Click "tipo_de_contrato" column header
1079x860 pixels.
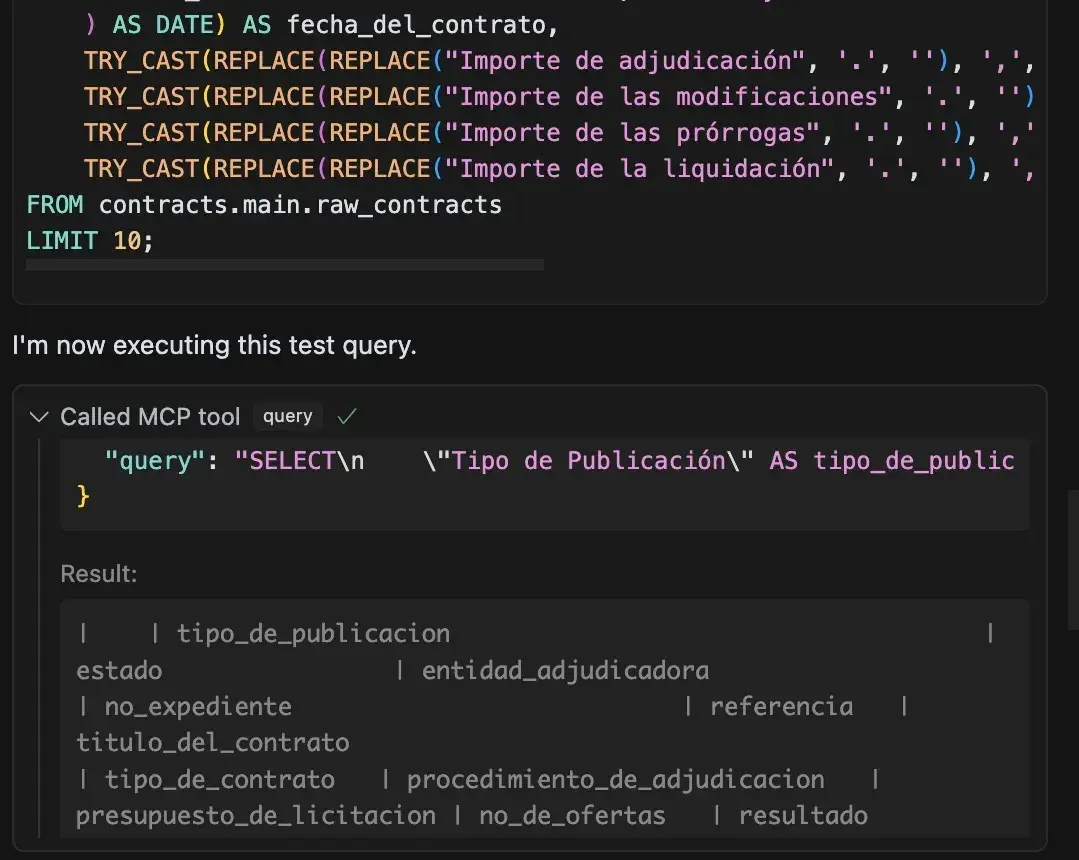[x=220, y=780]
